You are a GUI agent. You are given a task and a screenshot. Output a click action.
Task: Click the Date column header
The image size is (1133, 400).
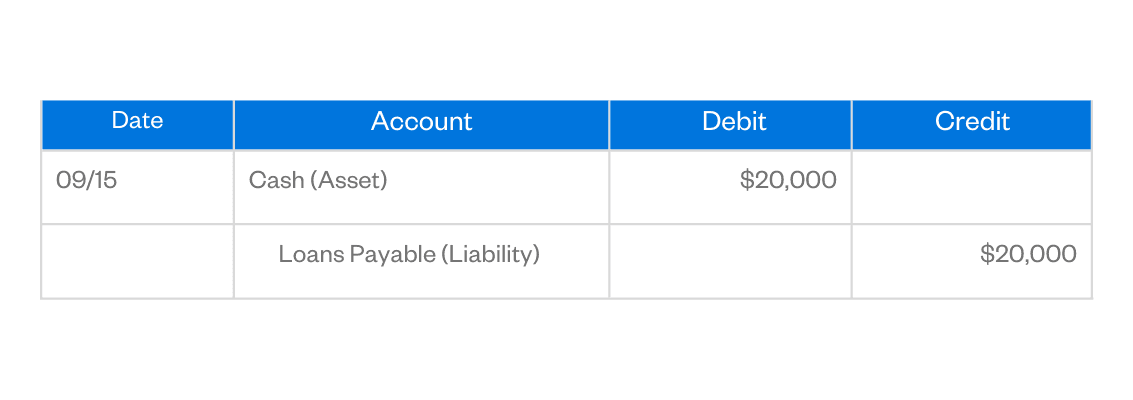click(x=137, y=121)
